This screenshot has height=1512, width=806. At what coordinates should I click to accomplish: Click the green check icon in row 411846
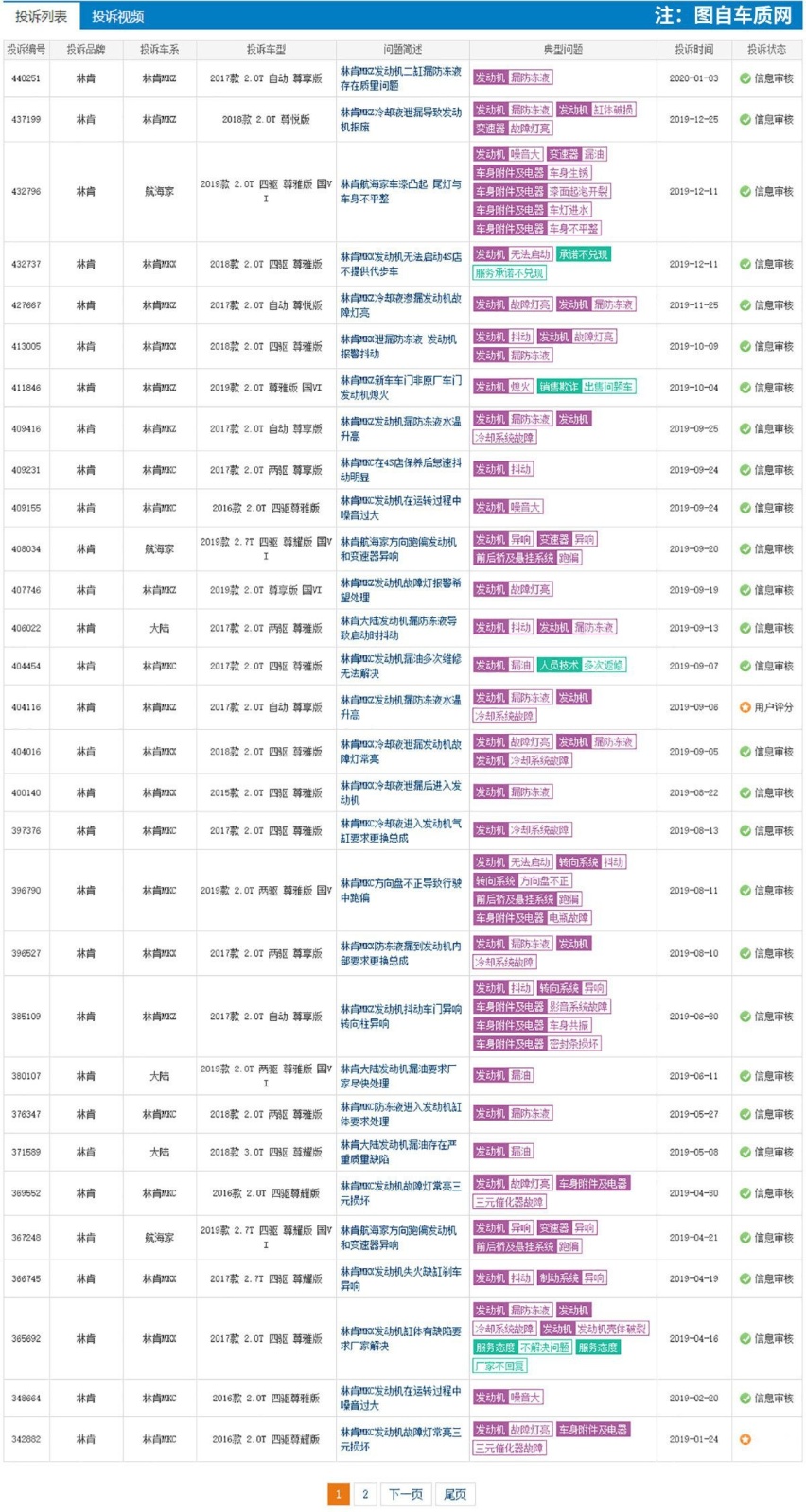tap(745, 388)
